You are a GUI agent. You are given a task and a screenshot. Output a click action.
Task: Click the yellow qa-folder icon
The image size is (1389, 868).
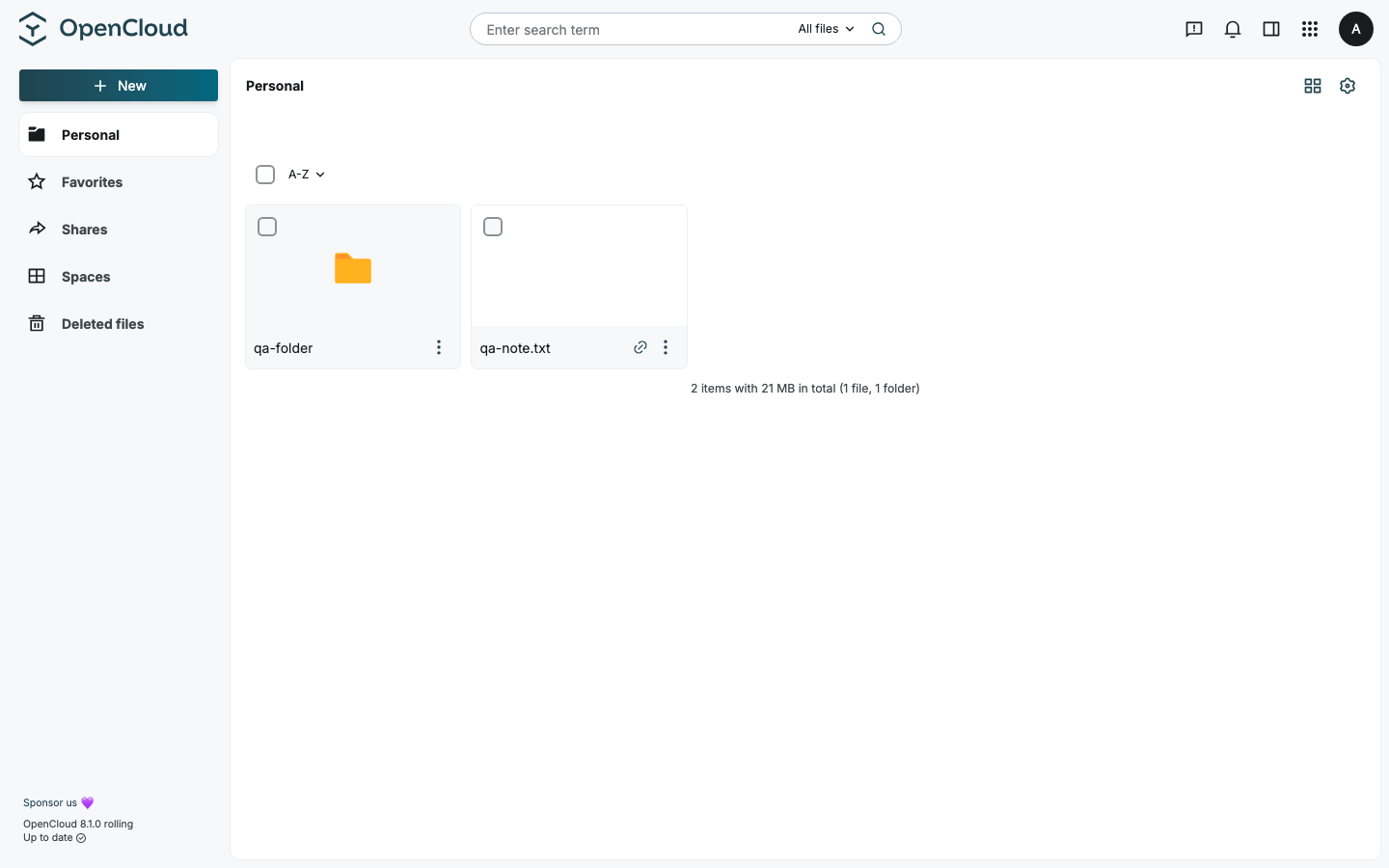pyautogui.click(x=353, y=268)
